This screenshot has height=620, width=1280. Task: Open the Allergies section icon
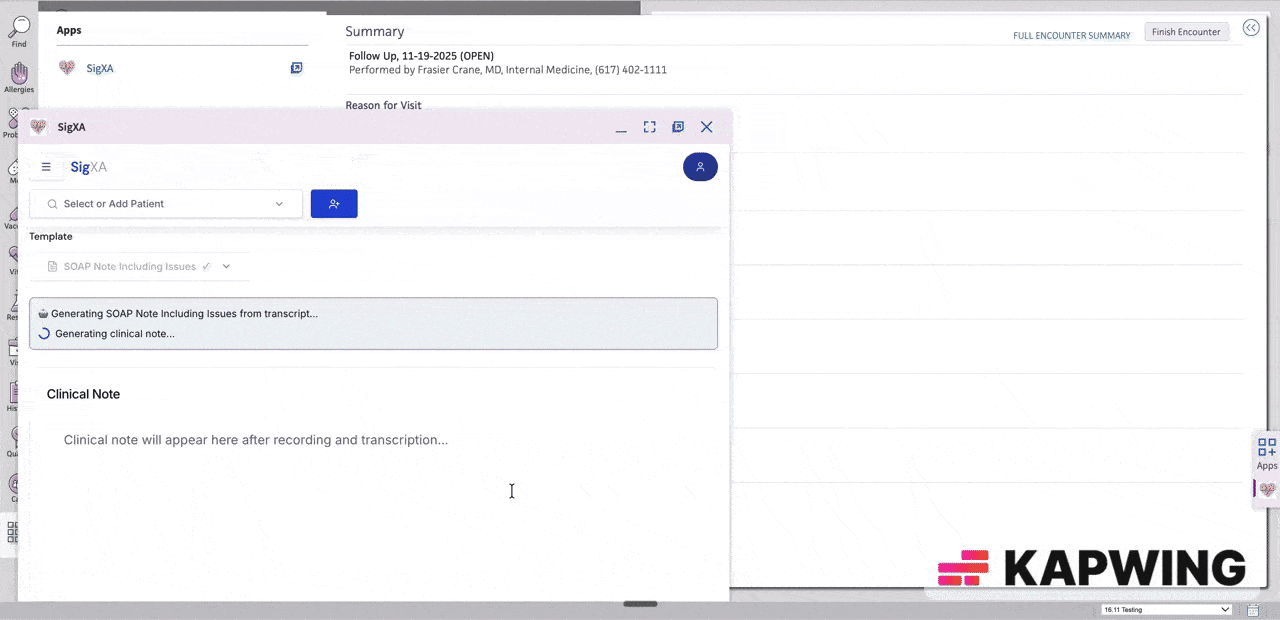[x=18, y=75]
